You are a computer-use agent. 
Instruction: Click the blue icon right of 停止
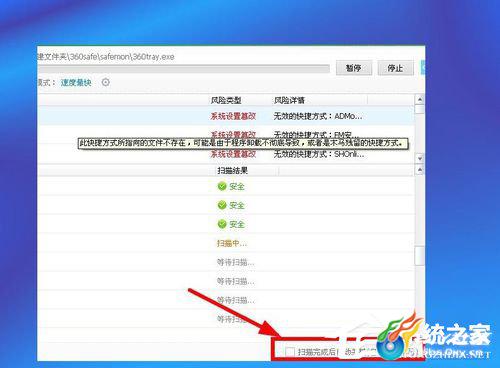pyautogui.click(x=423, y=68)
